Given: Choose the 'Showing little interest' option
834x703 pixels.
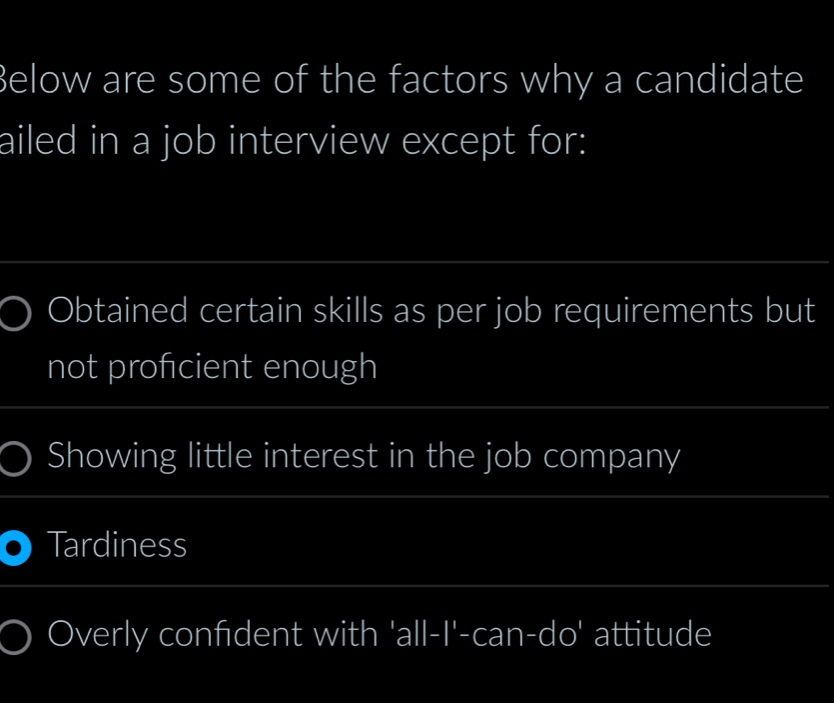Looking at the screenshot, I should coord(13,457).
